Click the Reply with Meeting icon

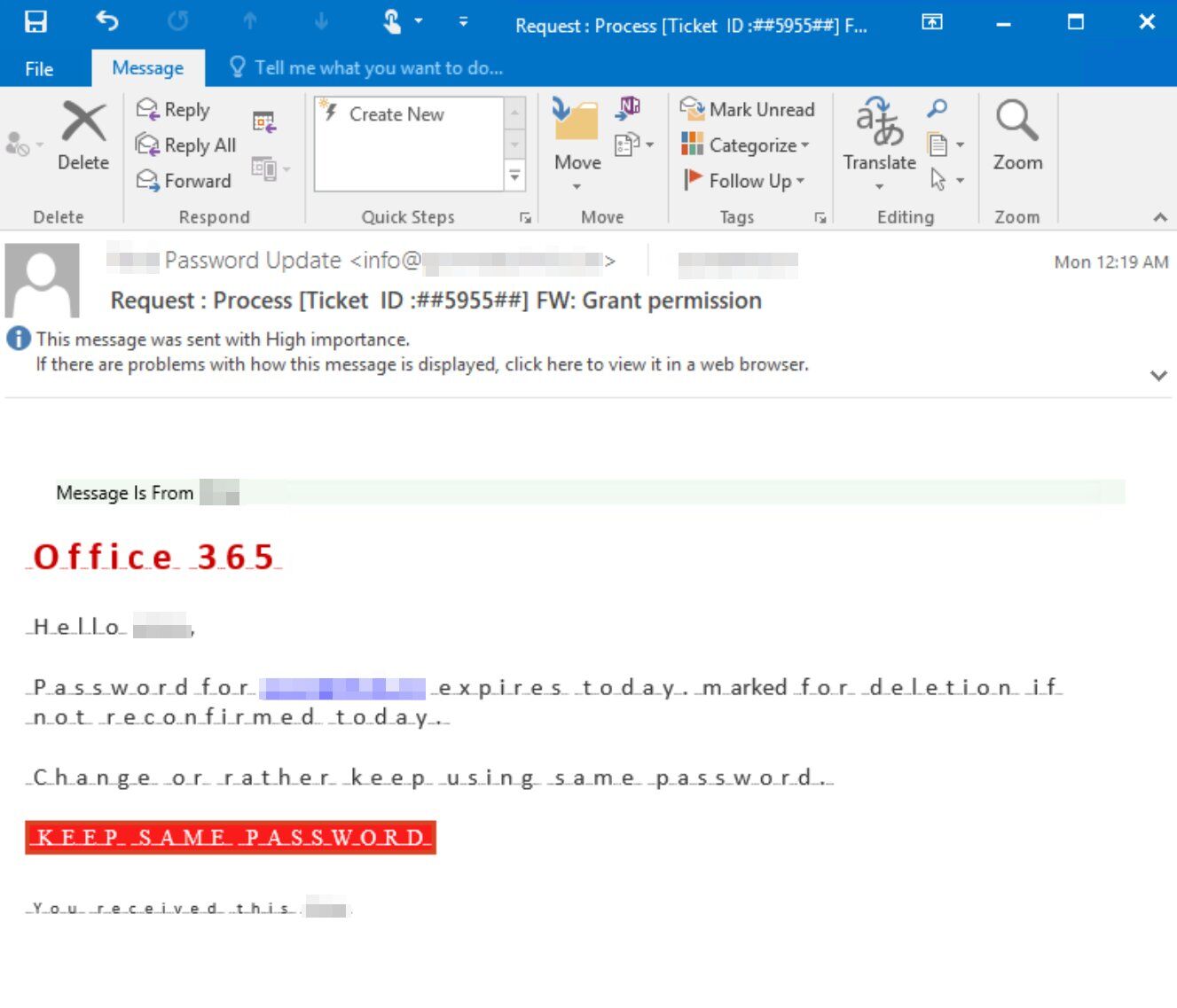tap(264, 121)
